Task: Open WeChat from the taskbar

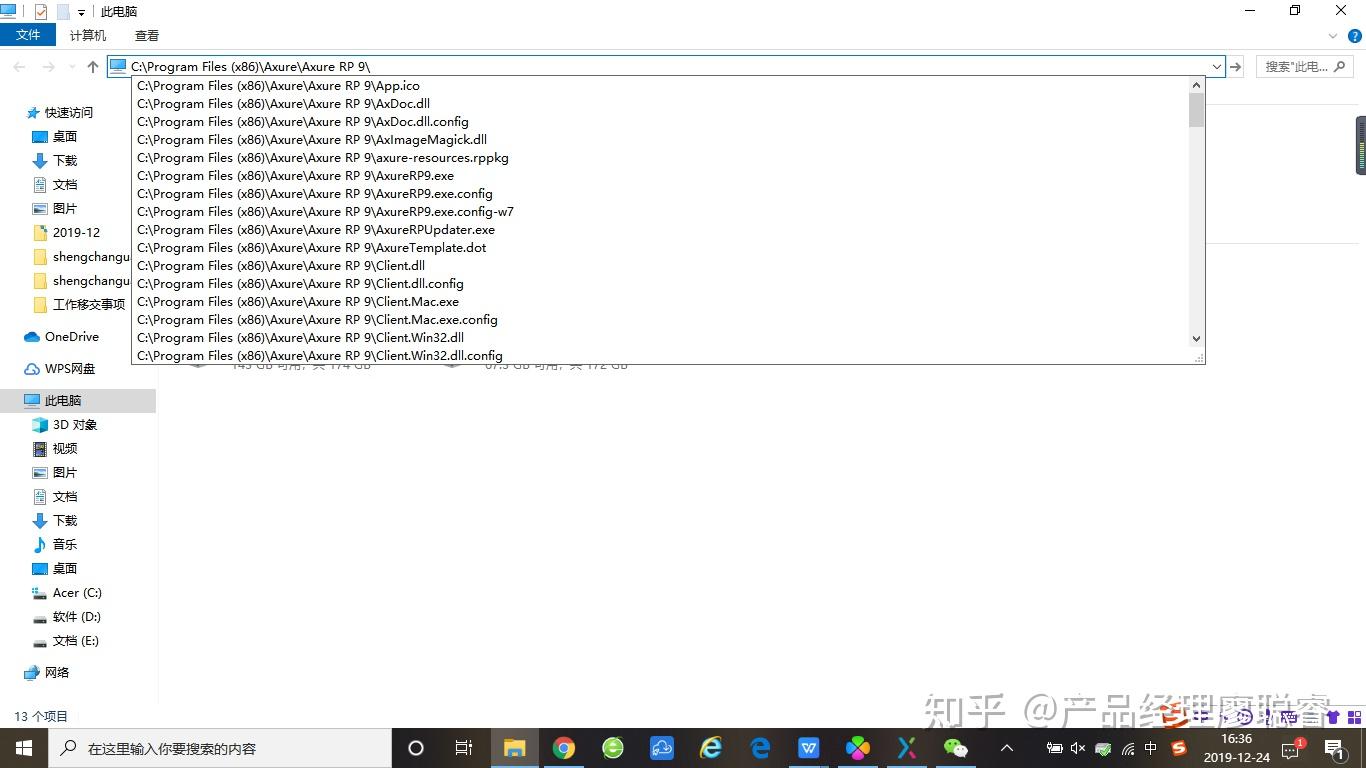Action: point(956,748)
